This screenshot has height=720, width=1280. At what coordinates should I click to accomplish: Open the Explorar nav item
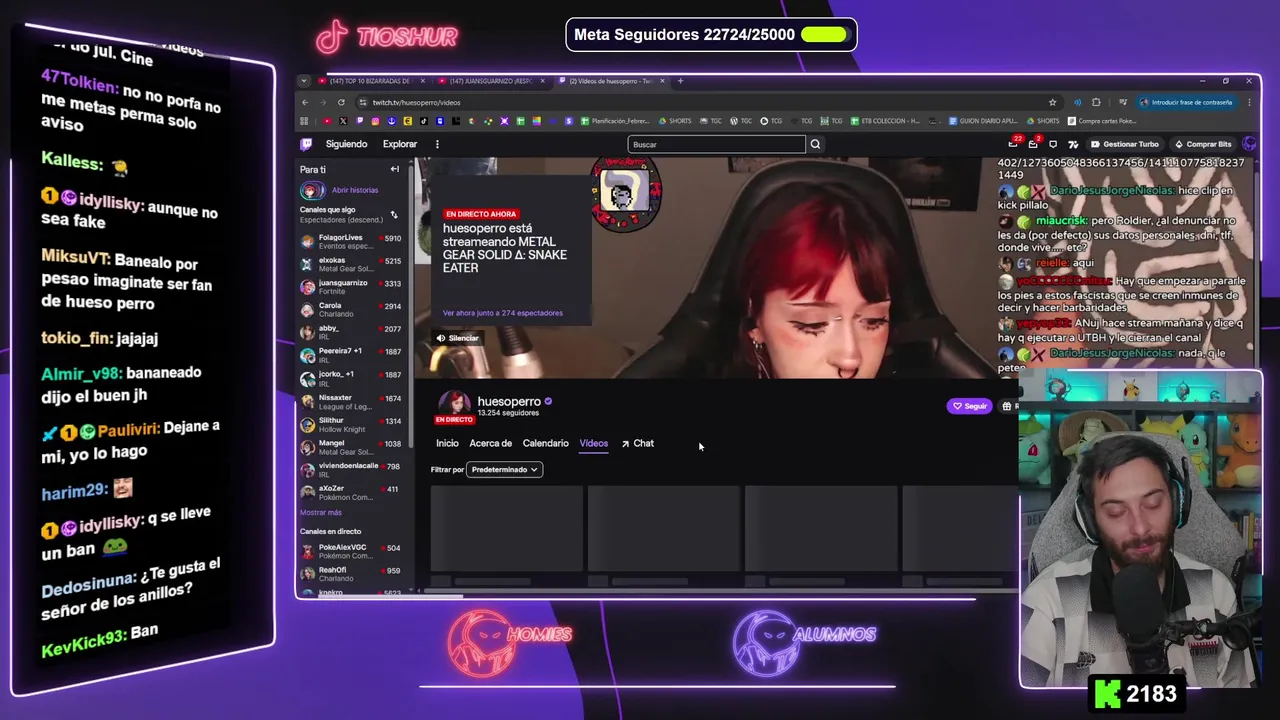[400, 144]
